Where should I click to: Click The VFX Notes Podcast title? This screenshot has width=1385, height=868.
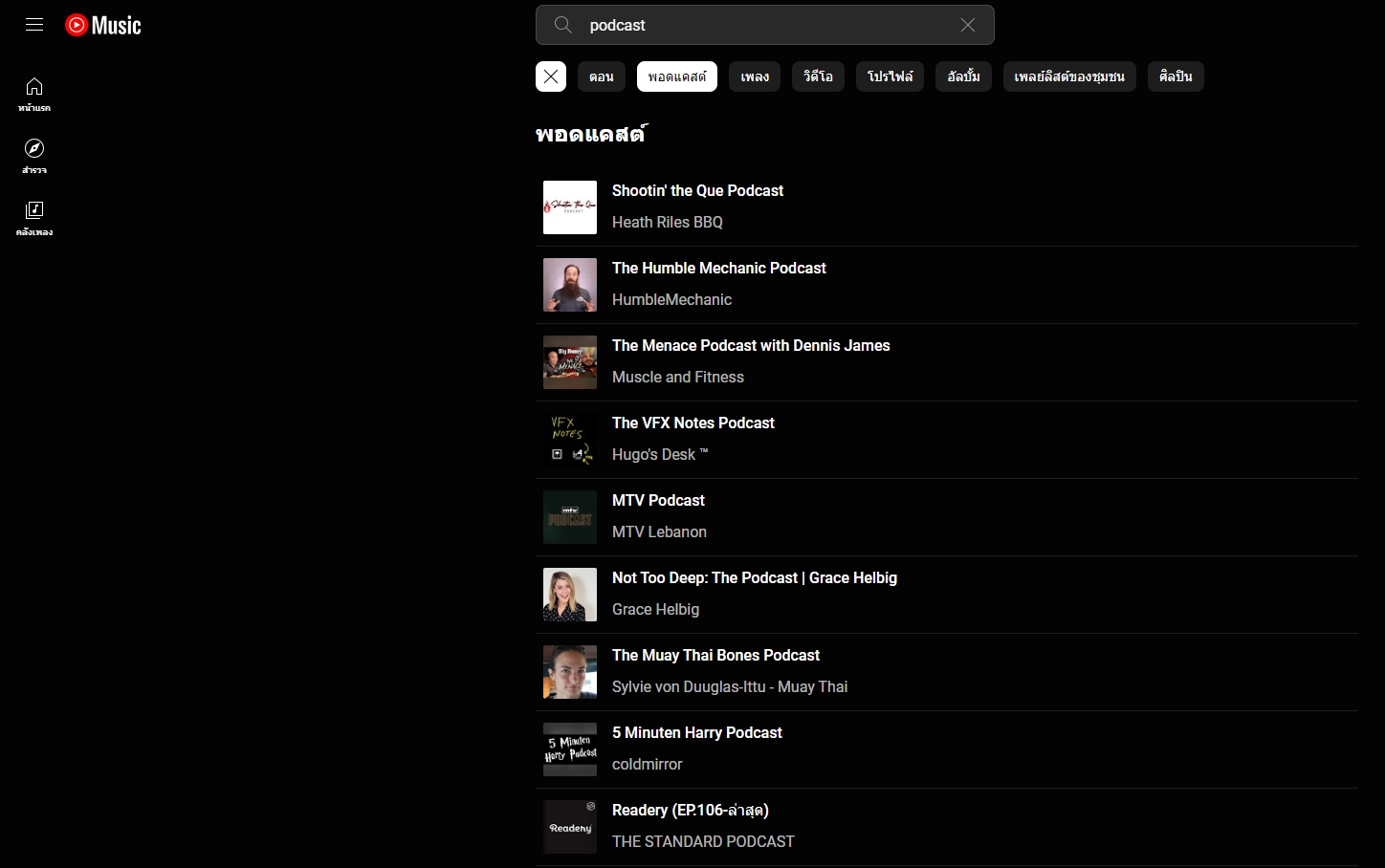pyautogui.click(x=693, y=423)
